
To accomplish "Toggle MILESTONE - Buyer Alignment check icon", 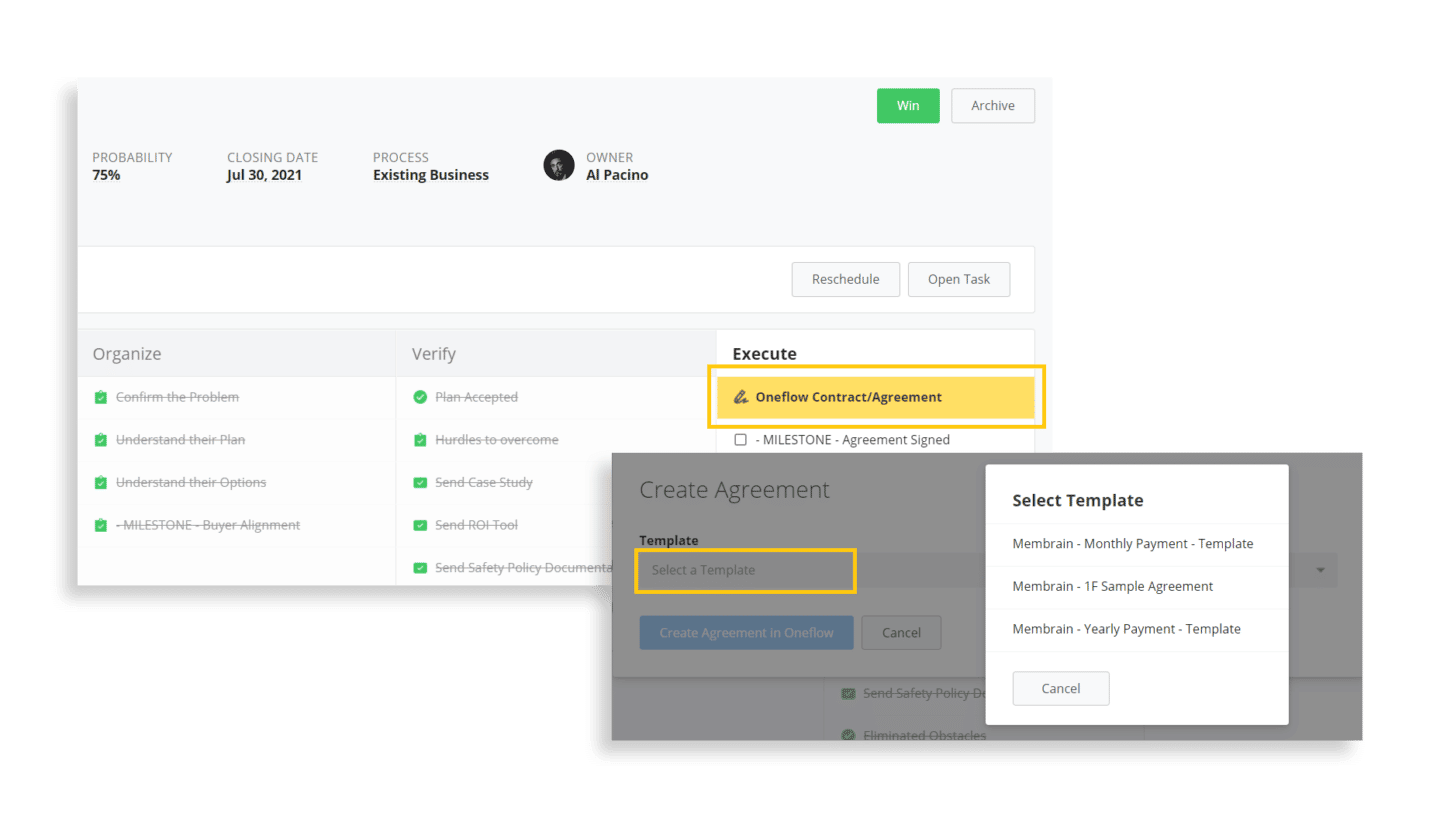I will [100, 525].
